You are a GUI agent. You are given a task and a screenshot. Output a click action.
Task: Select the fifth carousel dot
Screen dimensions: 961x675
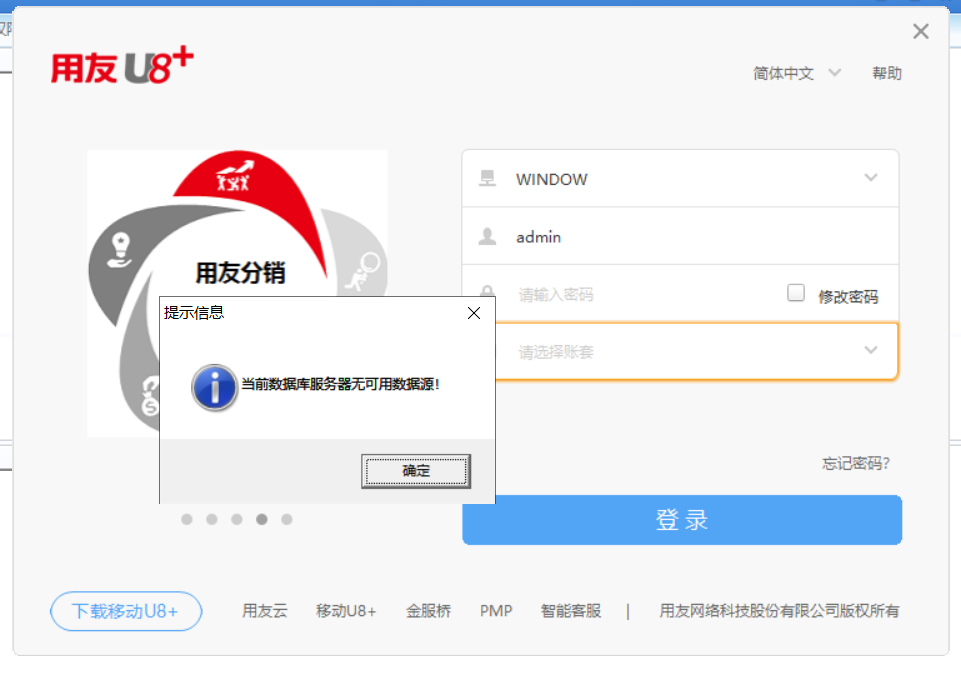tap(286, 519)
